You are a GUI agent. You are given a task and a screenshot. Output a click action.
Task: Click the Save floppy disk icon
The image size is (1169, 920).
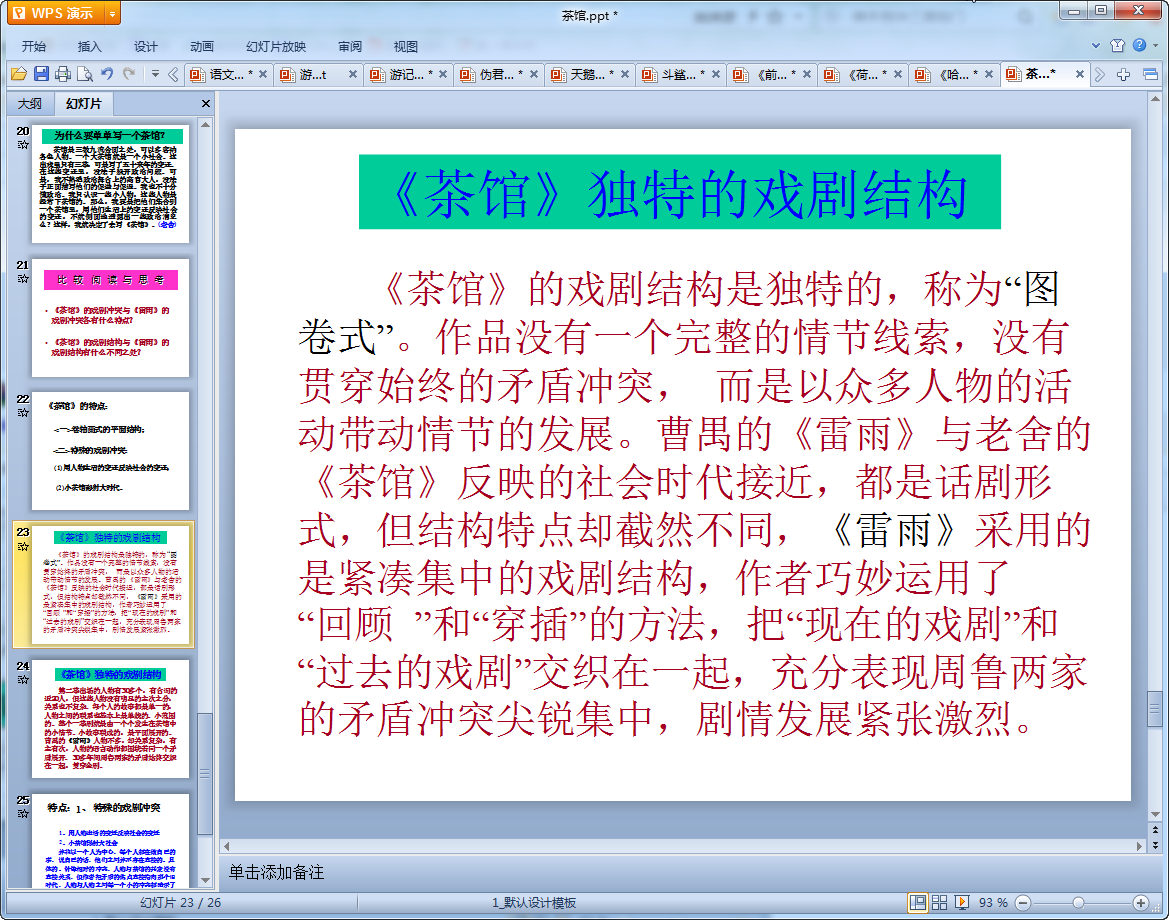[x=42, y=74]
